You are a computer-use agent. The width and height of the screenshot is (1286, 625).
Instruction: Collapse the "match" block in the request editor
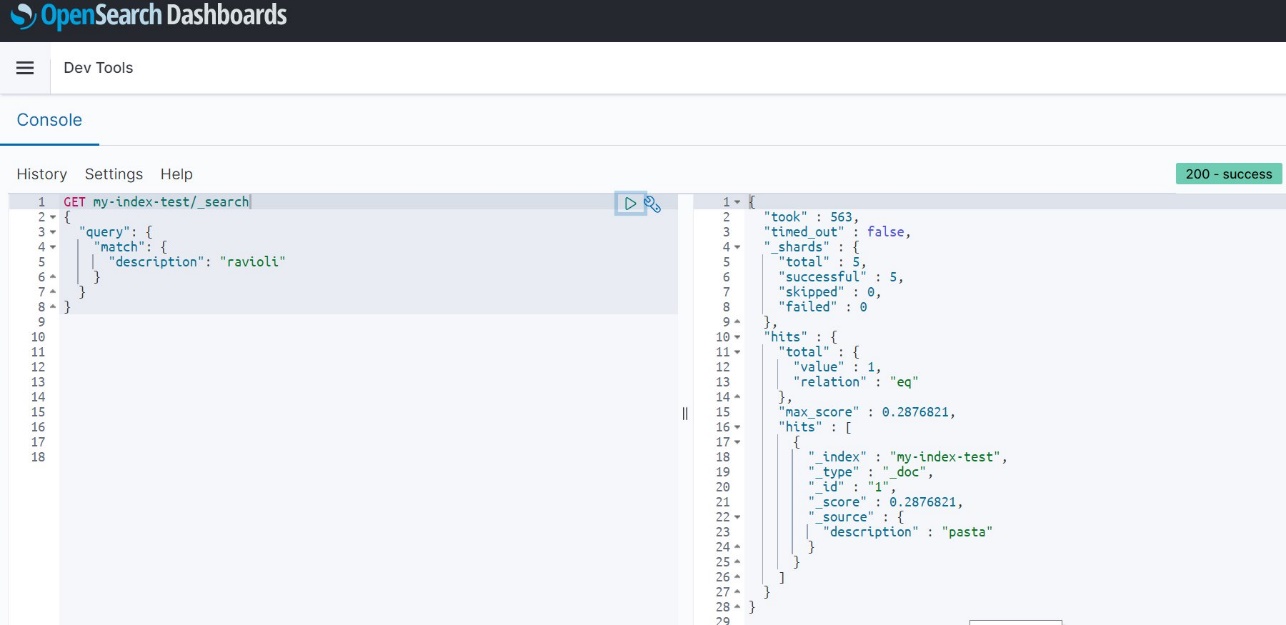[x=53, y=247]
